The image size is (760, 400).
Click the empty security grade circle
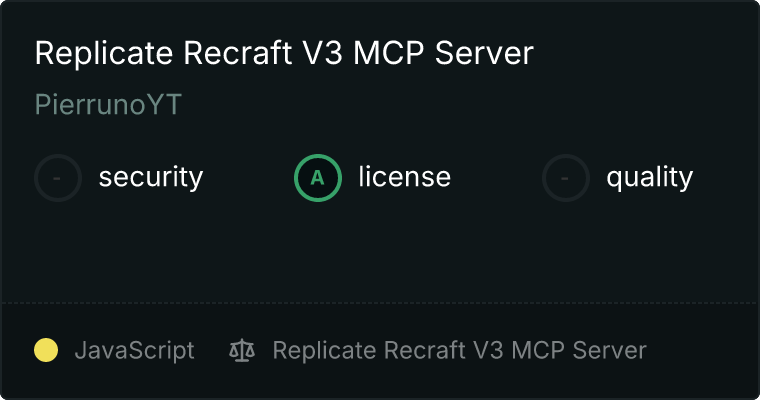click(x=58, y=178)
